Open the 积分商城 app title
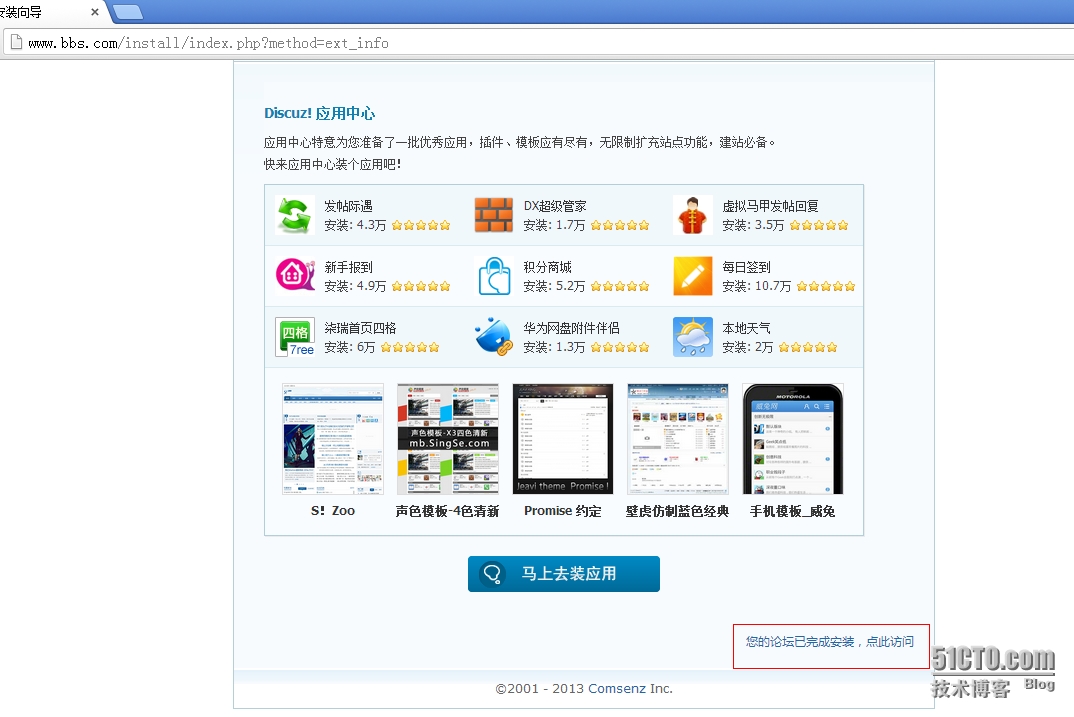1074x717 pixels. [547, 267]
